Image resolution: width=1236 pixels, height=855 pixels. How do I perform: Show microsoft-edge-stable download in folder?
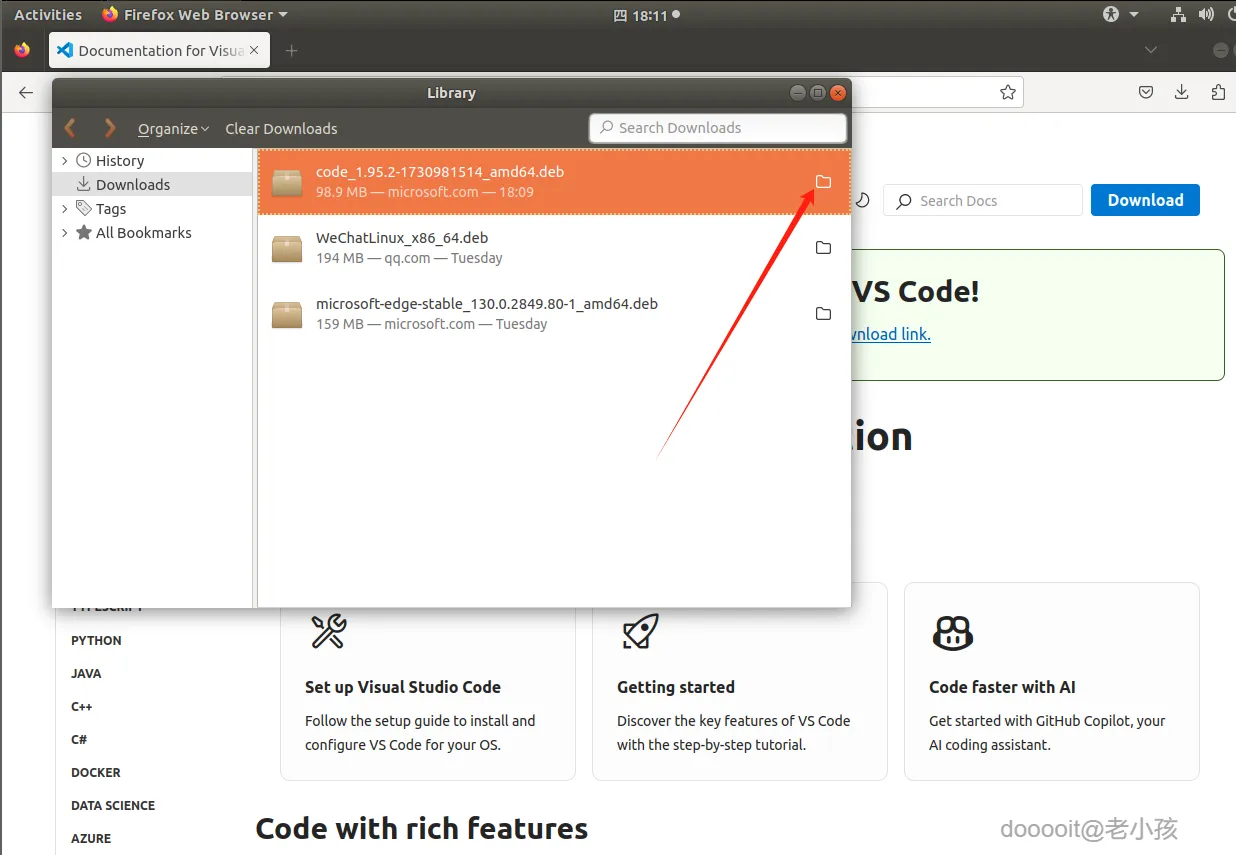(823, 314)
